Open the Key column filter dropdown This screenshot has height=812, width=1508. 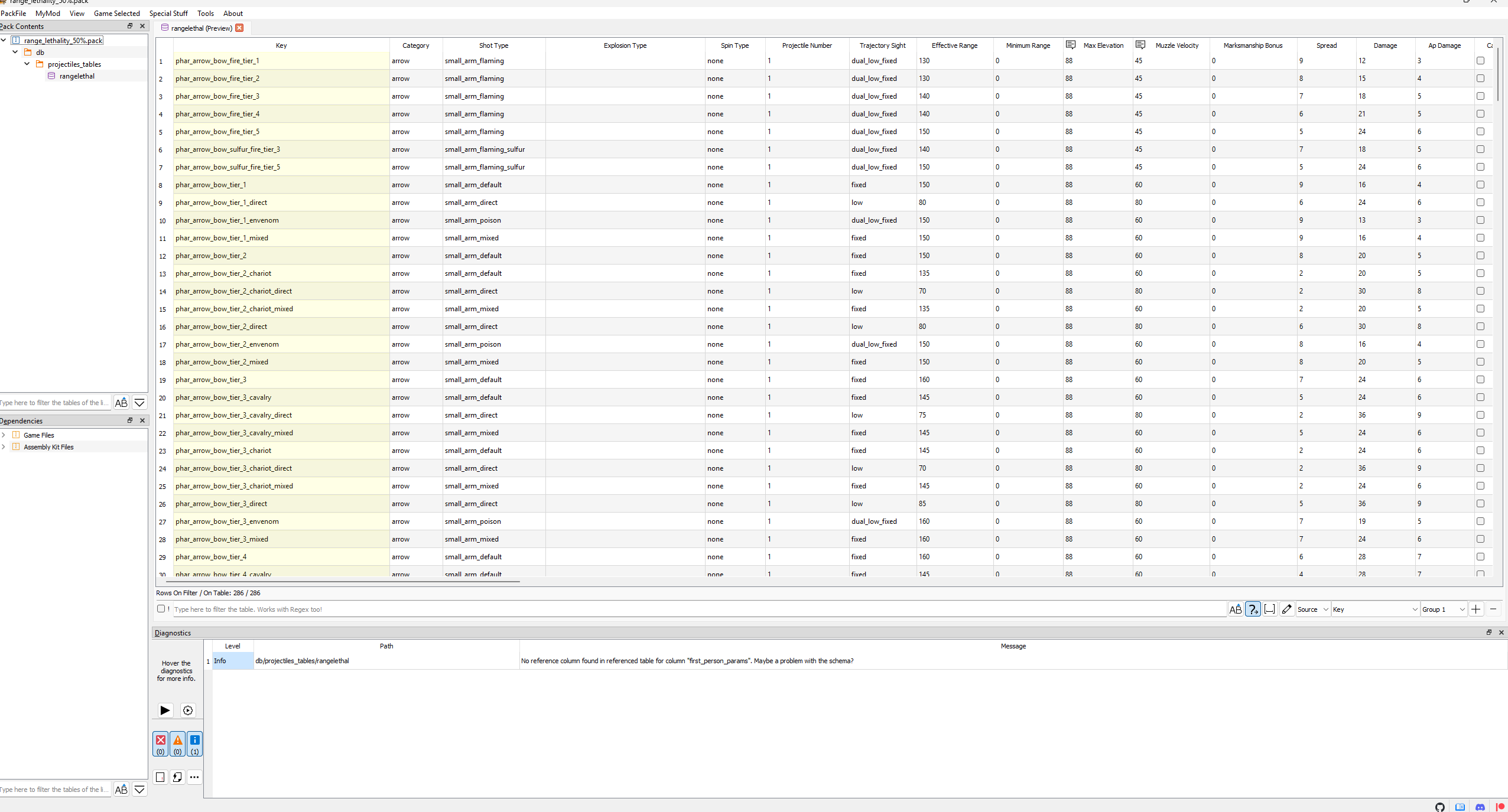tap(1375, 609)
